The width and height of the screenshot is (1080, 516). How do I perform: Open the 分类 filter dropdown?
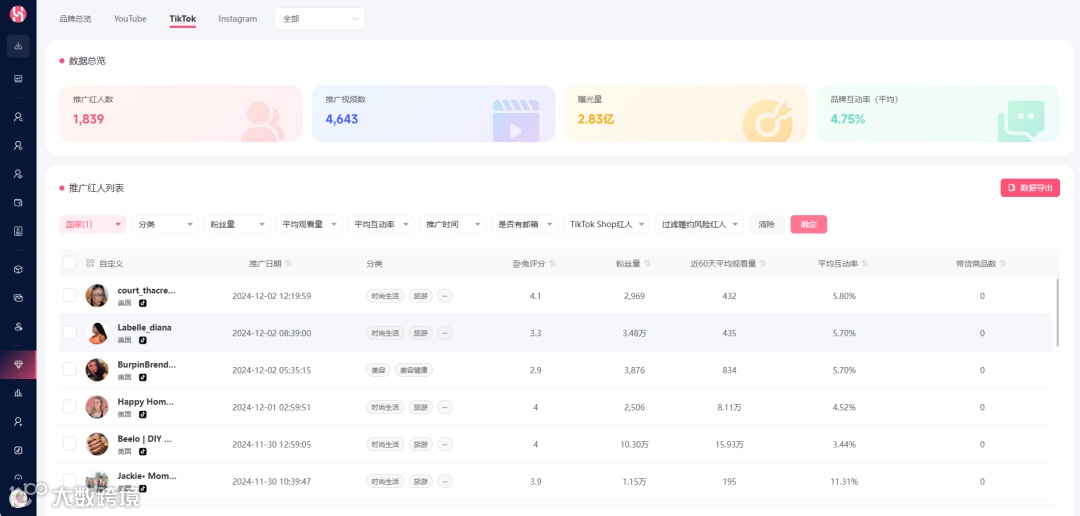pyautogui.click(x=165, y=225)
